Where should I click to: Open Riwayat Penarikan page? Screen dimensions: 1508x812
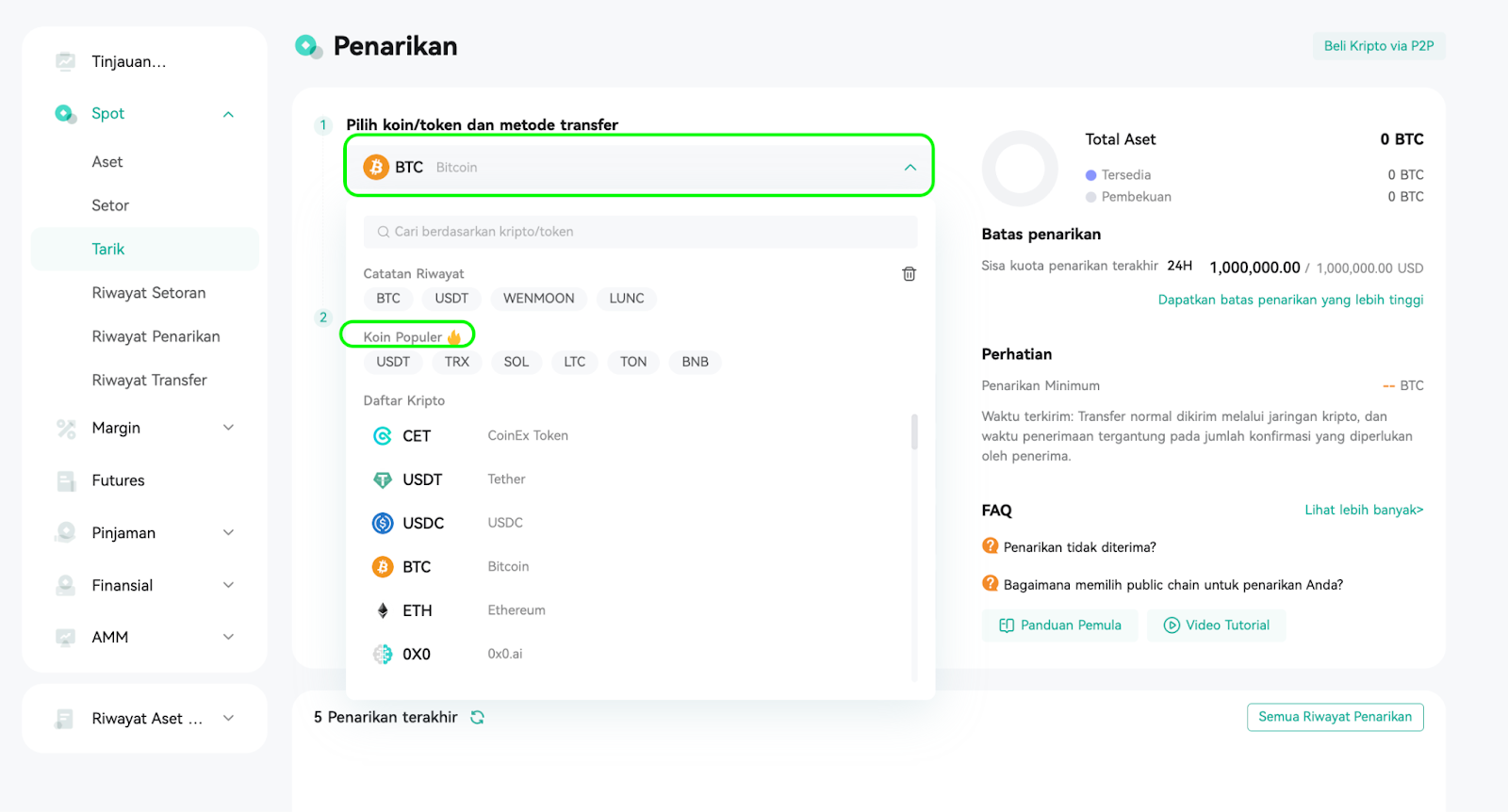tap(156, 336)
